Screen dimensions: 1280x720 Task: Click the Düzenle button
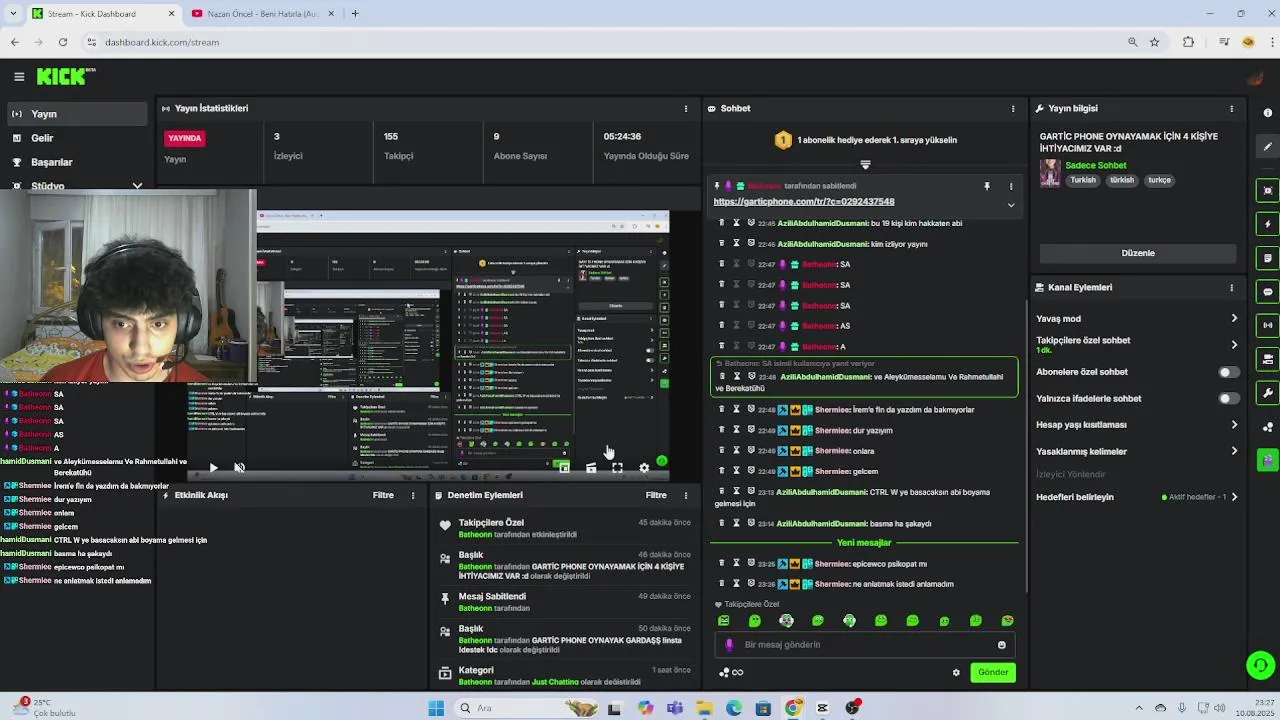(x=1138, y=253)
